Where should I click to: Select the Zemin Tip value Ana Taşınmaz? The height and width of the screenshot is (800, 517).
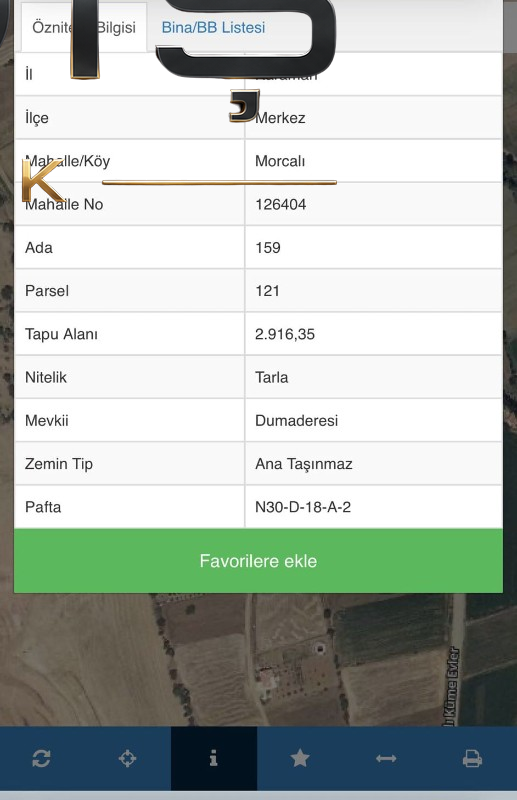tap(304, 464)
